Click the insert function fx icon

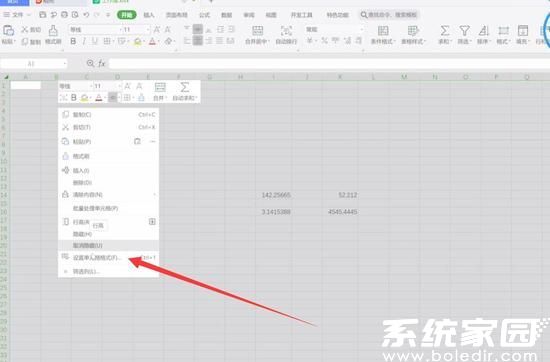(102, 63)
